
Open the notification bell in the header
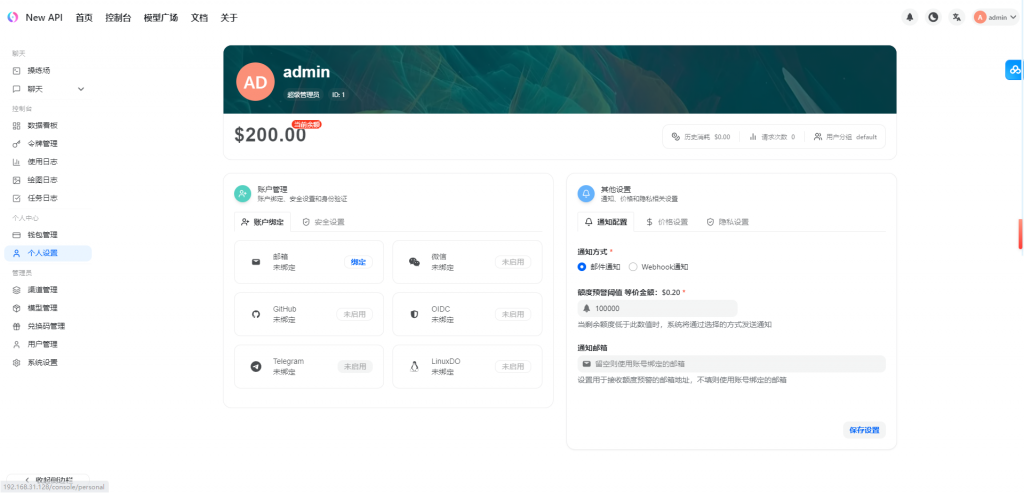(909, 18)
